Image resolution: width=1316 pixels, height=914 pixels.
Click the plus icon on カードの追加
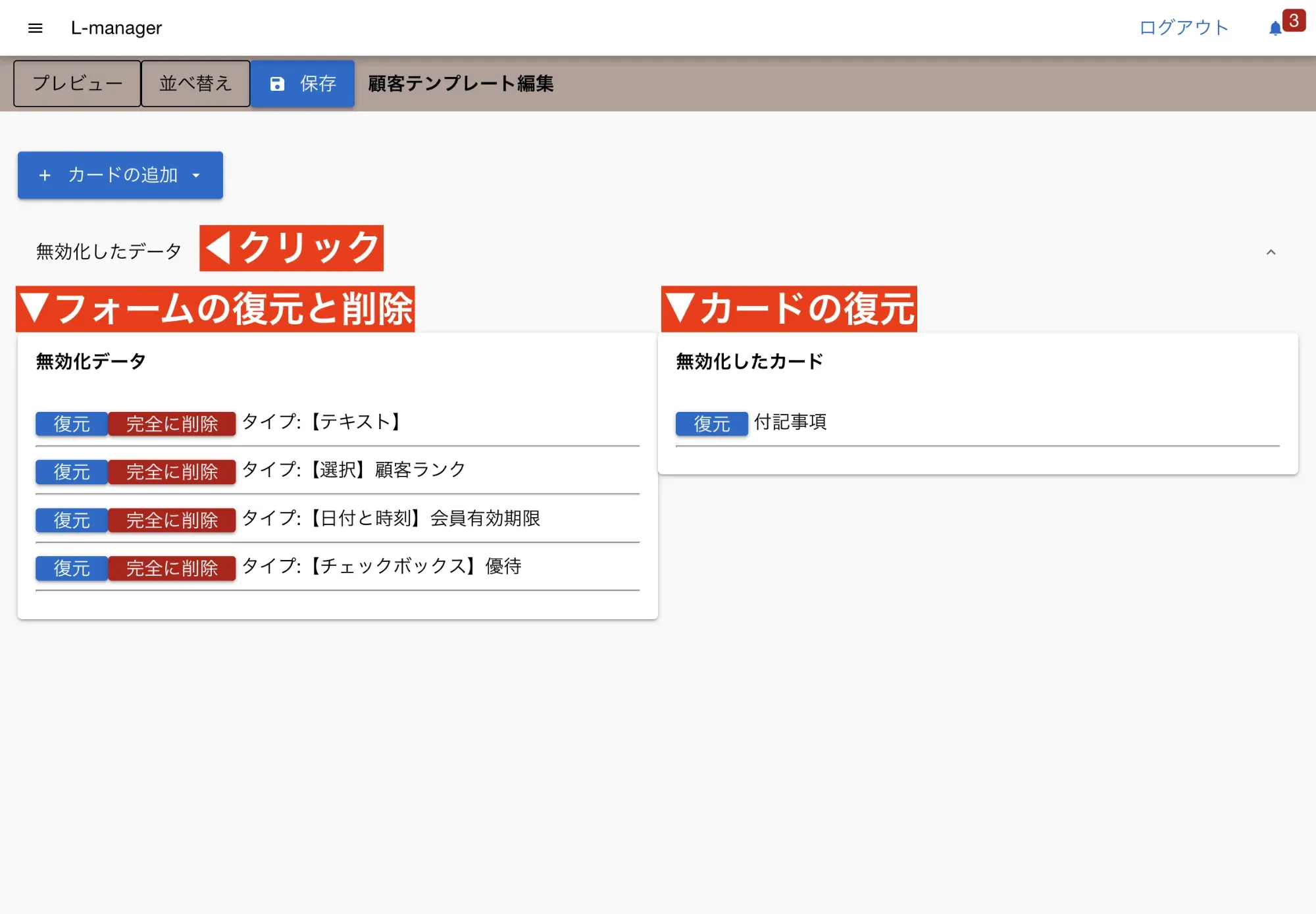coord(45,175)
